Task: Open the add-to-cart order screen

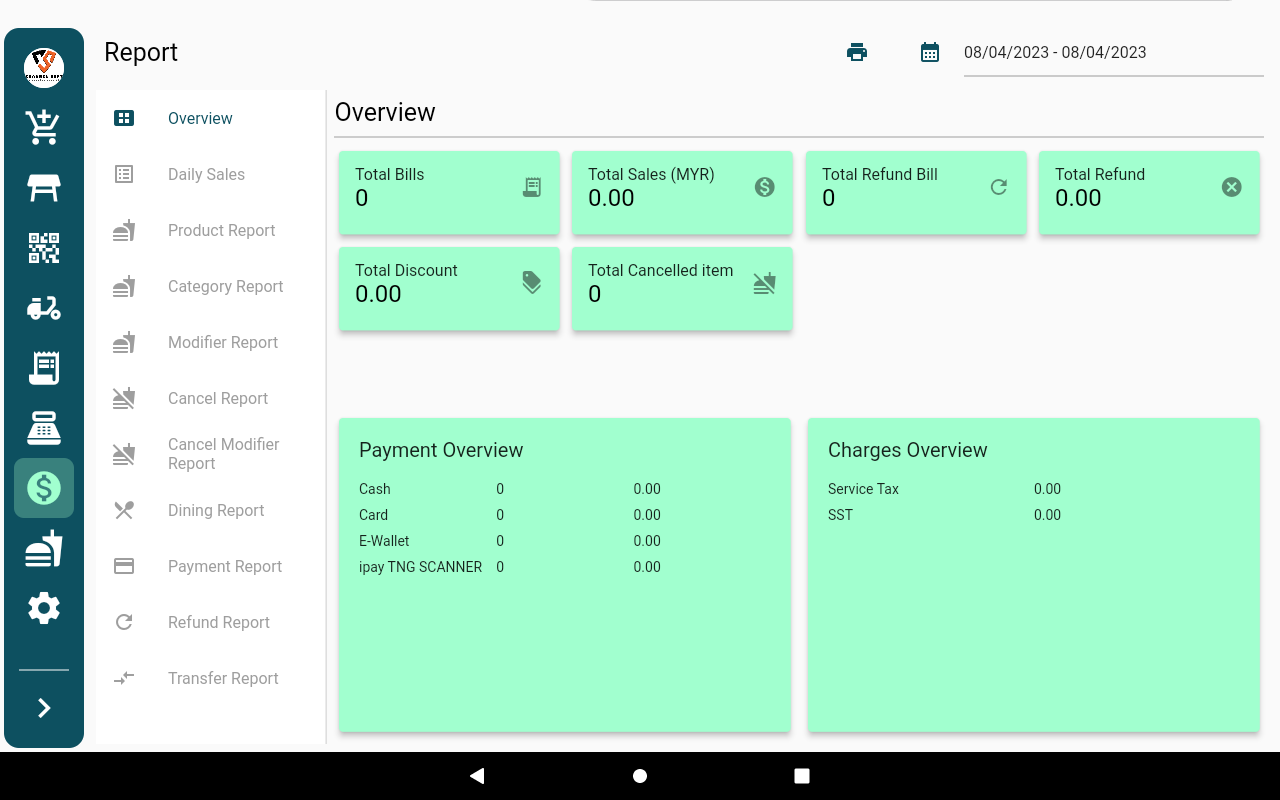Action: [x=44, y=128]
